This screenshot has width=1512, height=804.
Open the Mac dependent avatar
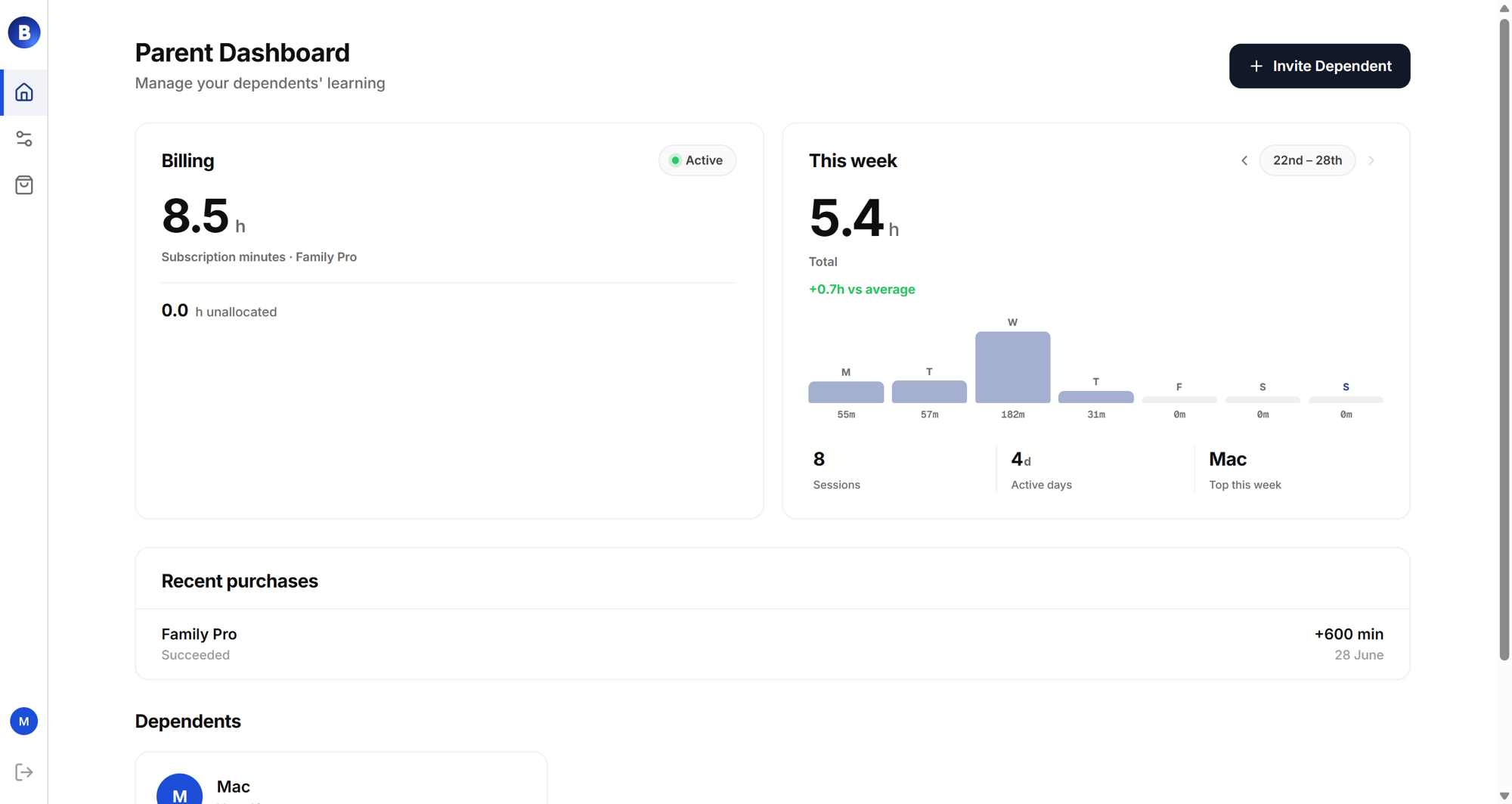click(179, 789)
